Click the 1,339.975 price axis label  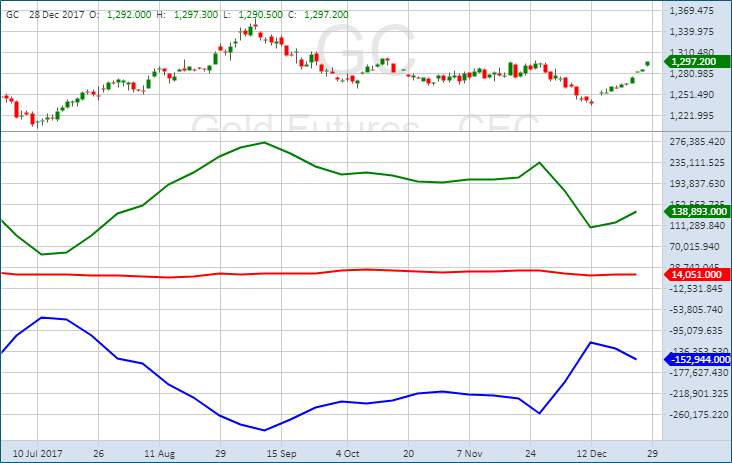(691, 31)
